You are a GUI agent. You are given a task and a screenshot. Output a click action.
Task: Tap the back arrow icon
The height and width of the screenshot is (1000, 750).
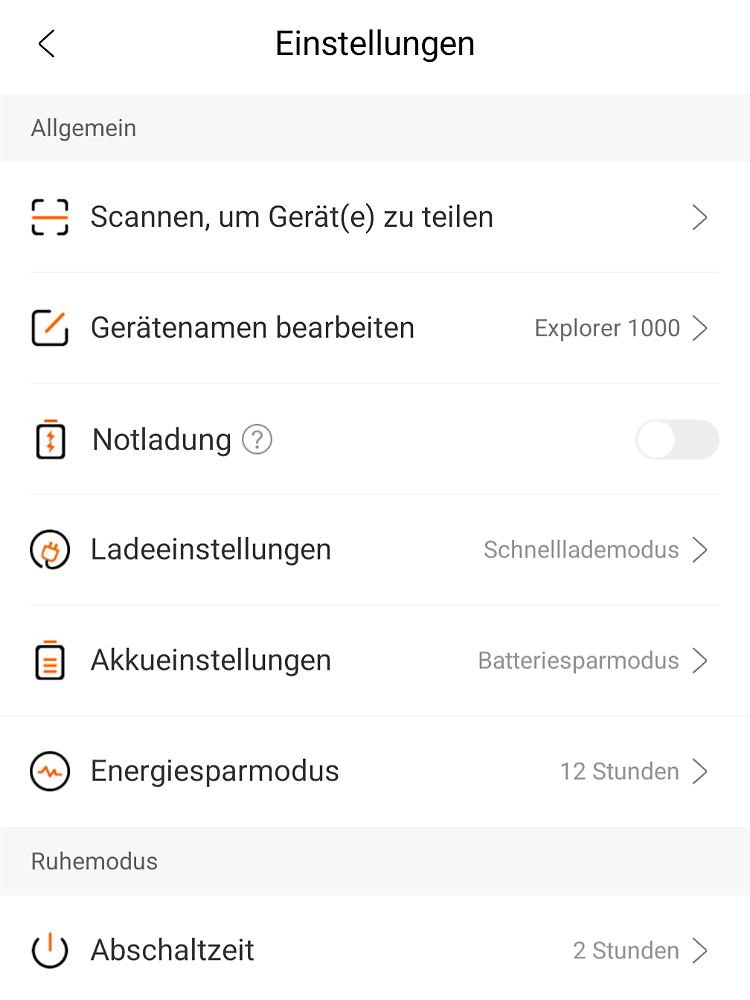46,44
